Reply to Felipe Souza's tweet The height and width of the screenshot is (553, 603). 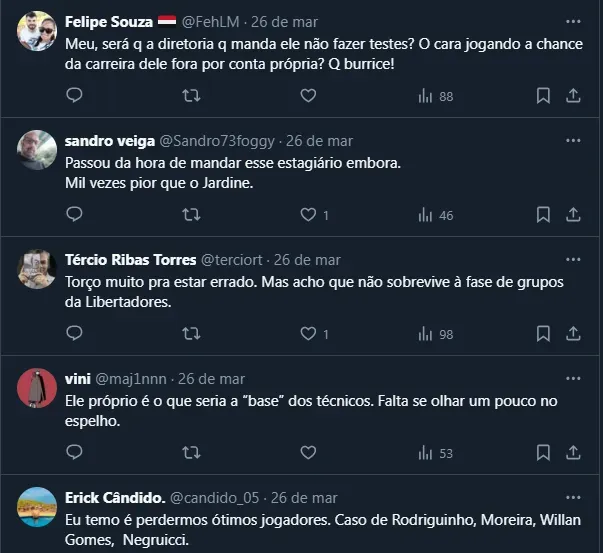coord(74,96)
